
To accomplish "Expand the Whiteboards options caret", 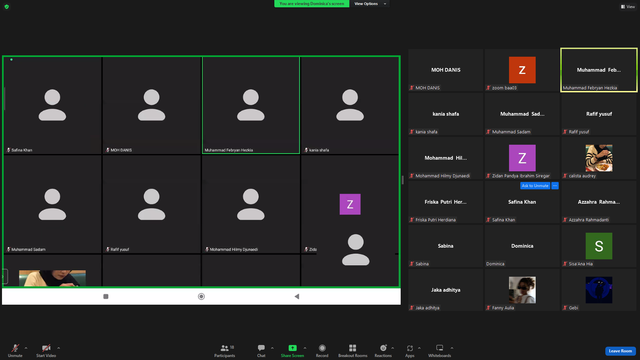I will [452, 348].
